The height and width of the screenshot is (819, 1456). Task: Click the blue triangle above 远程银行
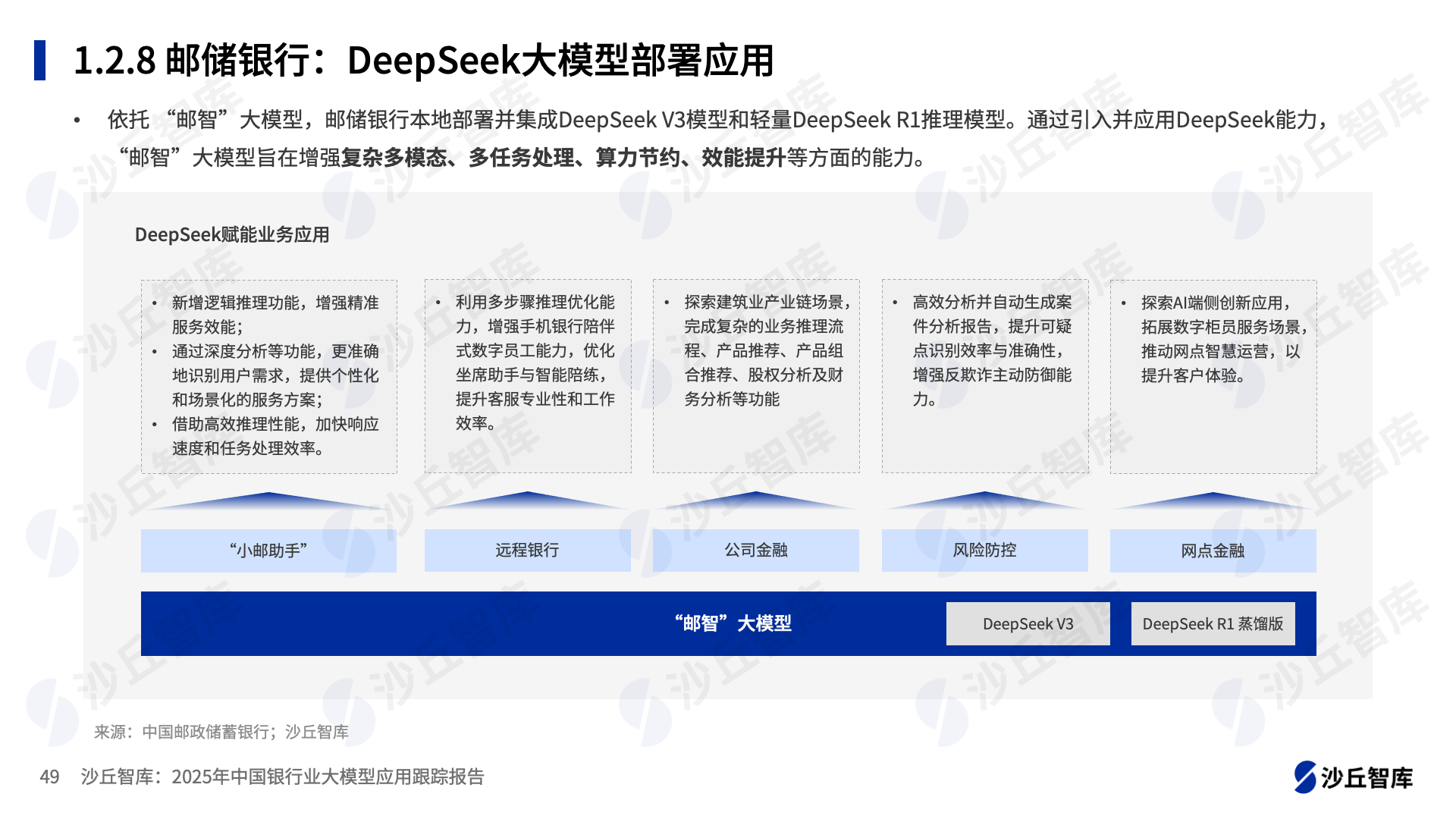[527, 500]
